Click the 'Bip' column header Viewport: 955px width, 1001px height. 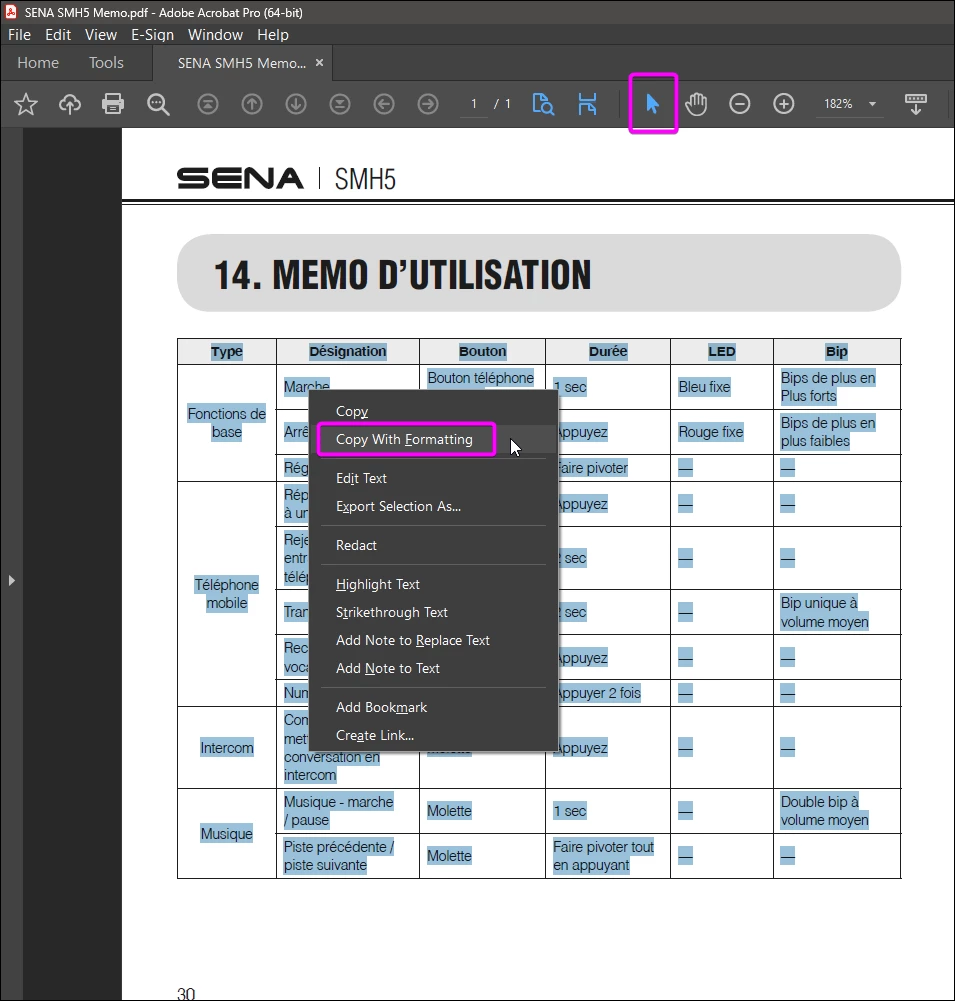pos(836,351)
